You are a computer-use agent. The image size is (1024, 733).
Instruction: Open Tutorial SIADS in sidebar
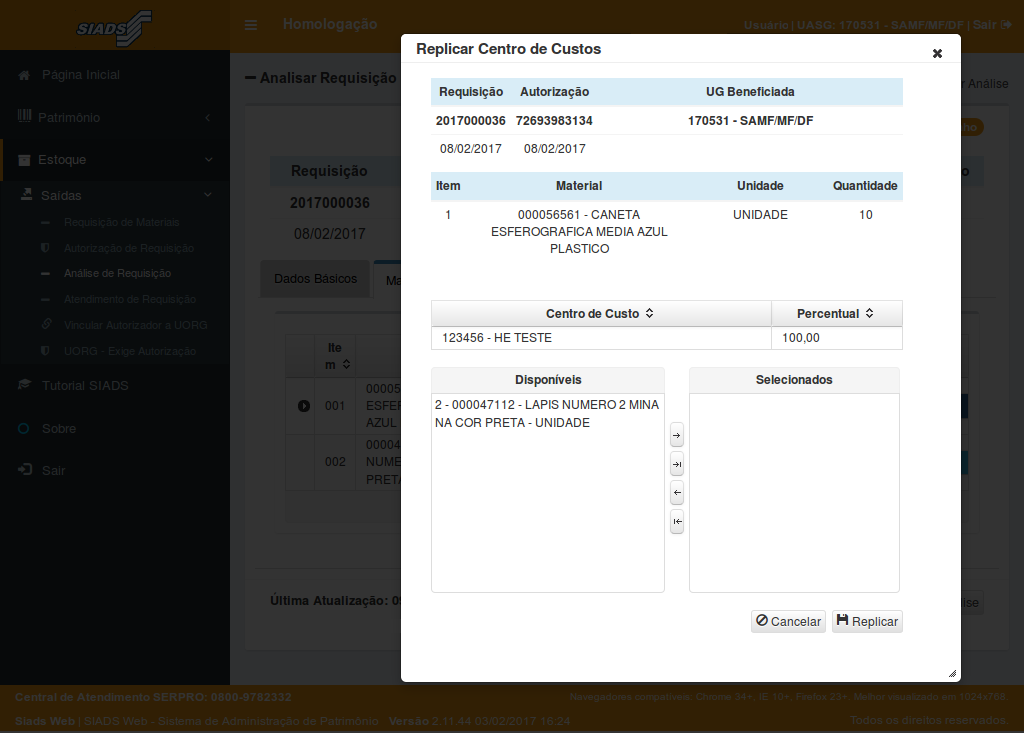click(x=85, y=385)
